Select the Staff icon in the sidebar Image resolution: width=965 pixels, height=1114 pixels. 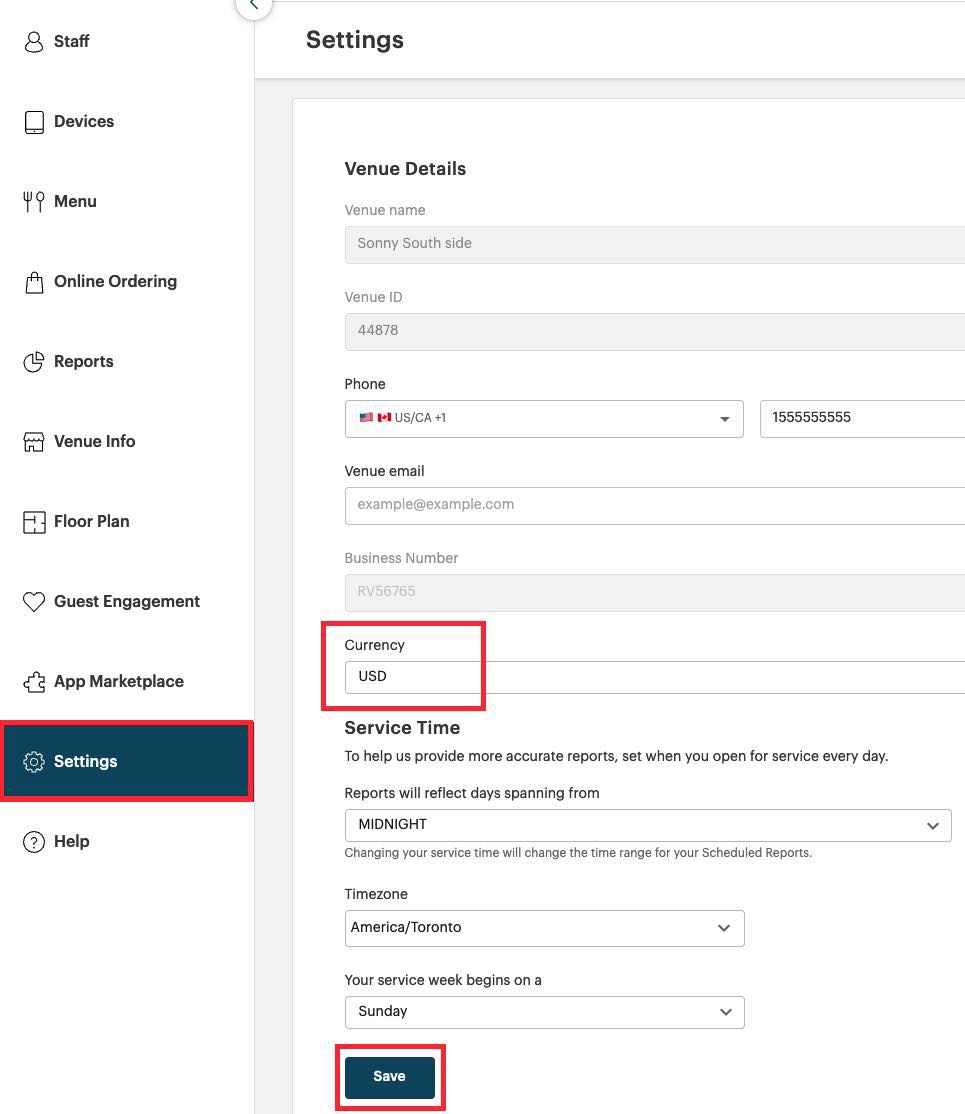pyautogui.click(x=35, y=41)
